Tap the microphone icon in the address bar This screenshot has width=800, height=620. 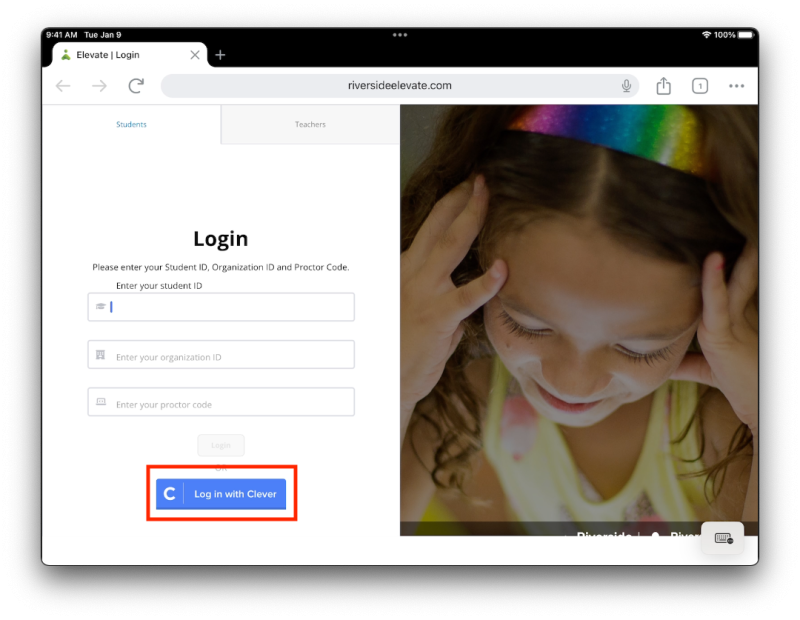[x=626, y=86]
